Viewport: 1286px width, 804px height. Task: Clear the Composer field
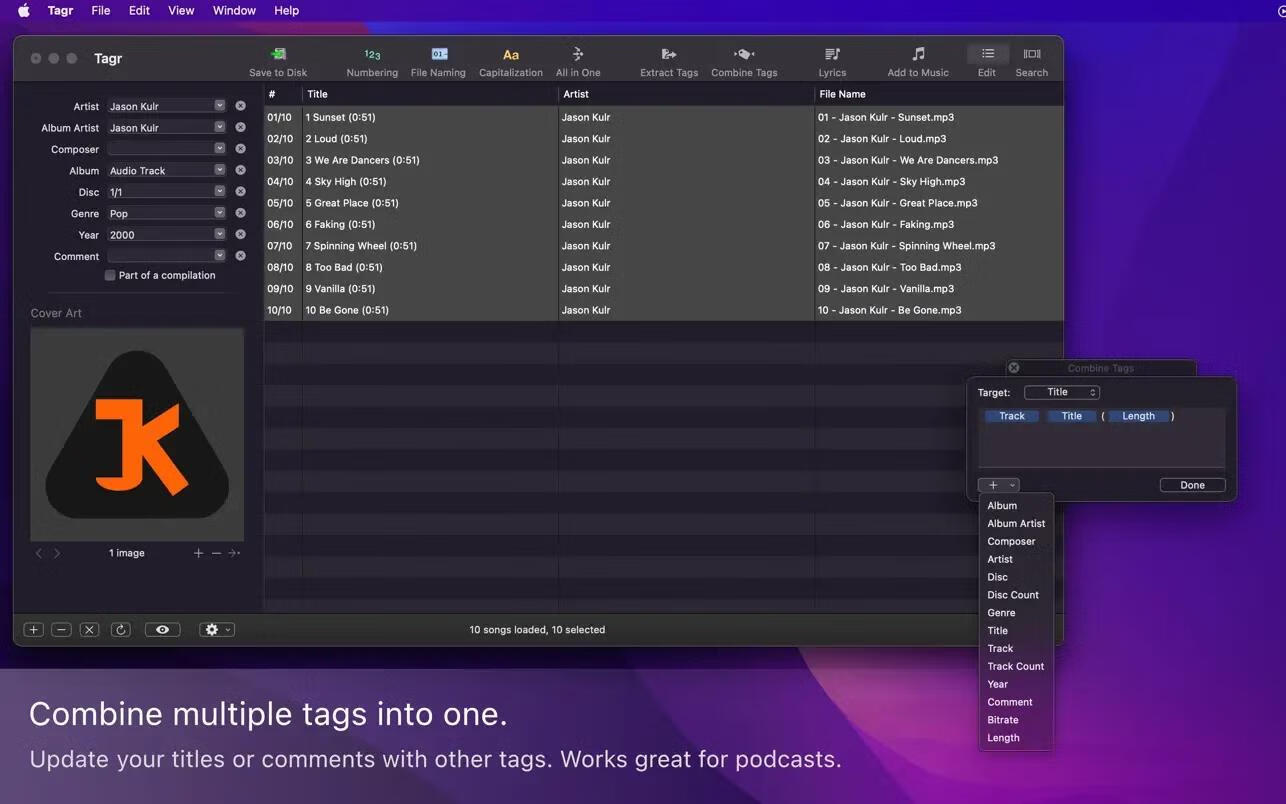(240, 149)
